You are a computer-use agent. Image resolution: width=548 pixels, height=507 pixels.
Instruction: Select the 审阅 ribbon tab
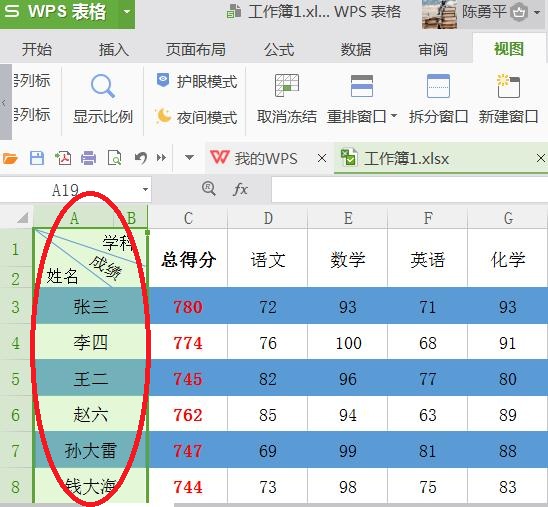(x=433, y=49)
